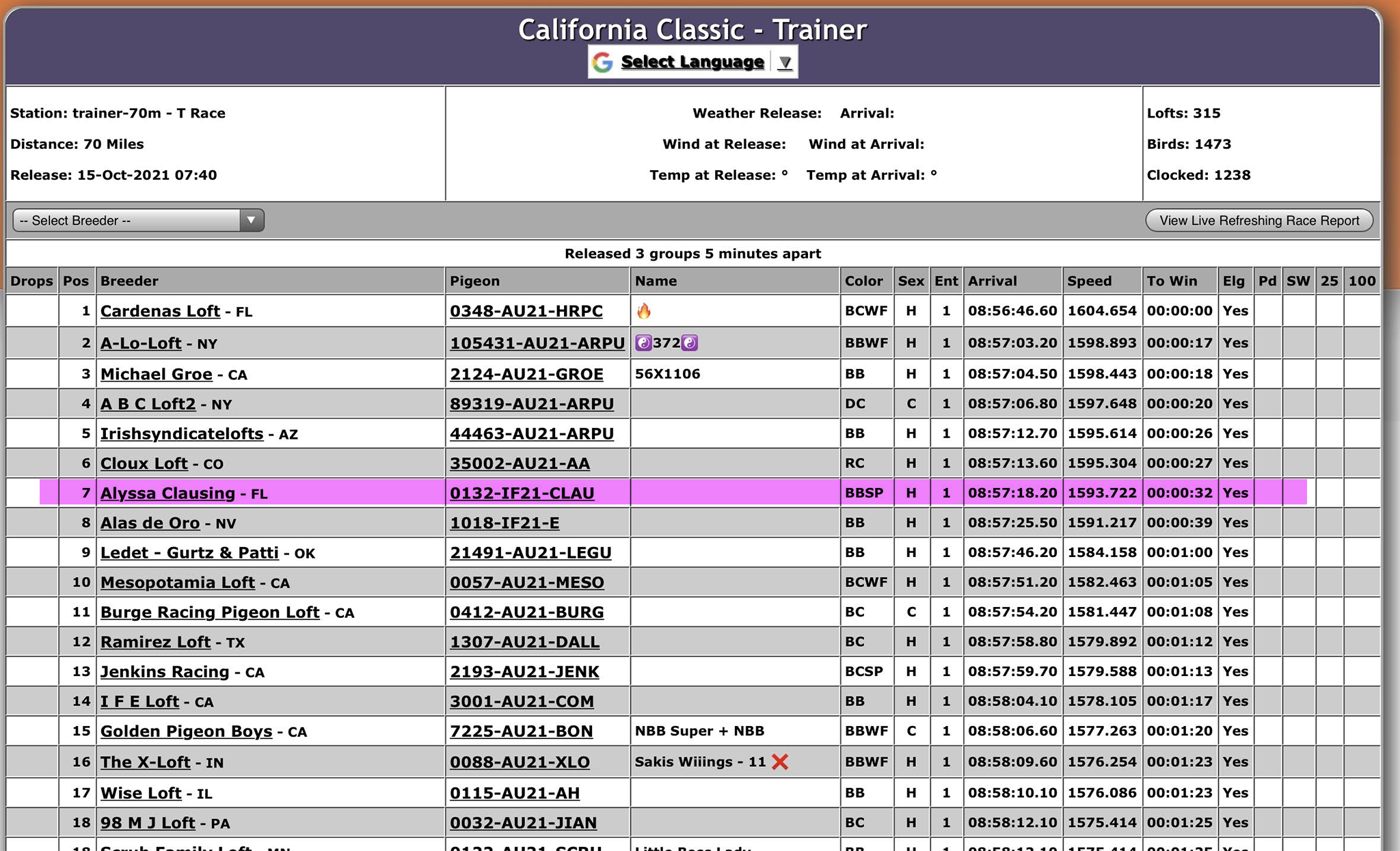The height and width of the screenshot is (851, 1400).
Task: Open Burge Racing Pigeon Loft link
Action: [x=210, y=612]
